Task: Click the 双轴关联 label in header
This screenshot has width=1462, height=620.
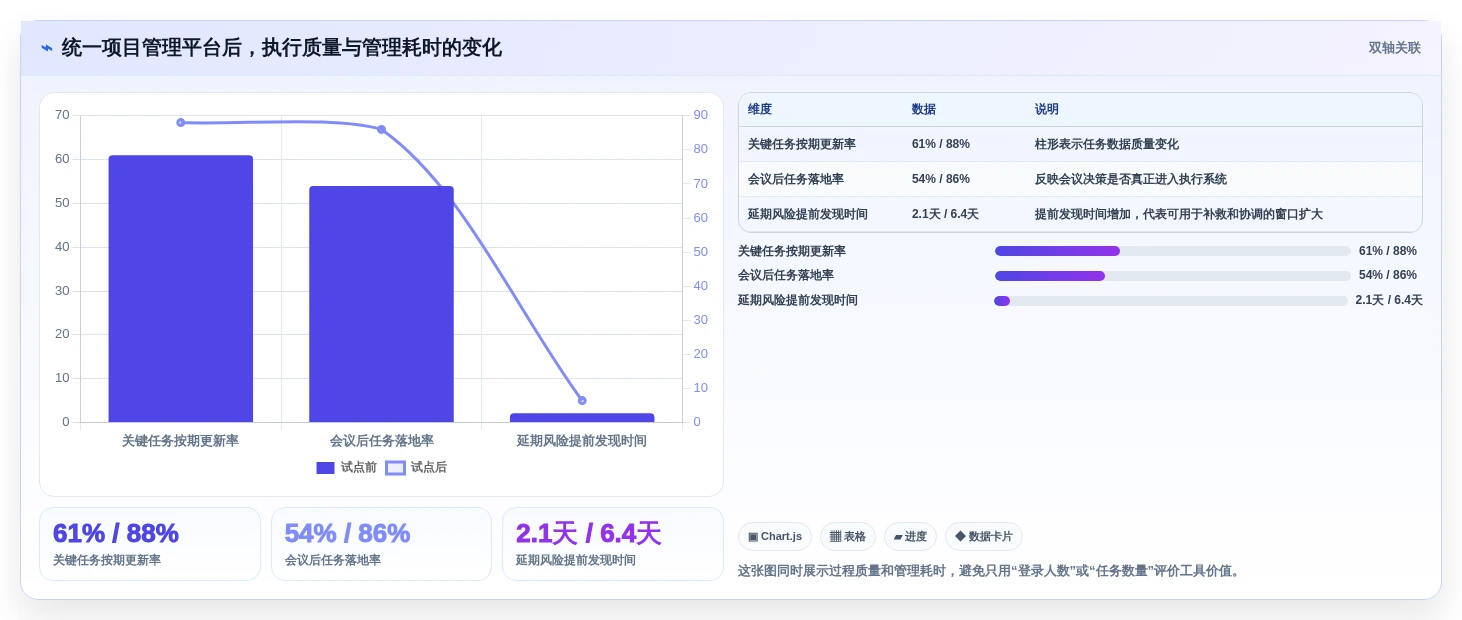Action: (1394, 48)
